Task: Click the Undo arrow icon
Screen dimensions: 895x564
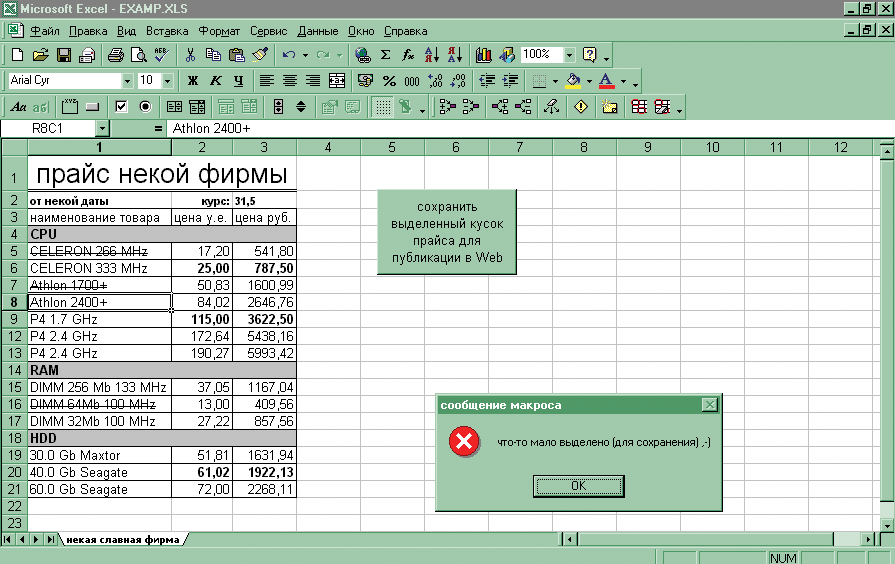Action: coord(289,55)
